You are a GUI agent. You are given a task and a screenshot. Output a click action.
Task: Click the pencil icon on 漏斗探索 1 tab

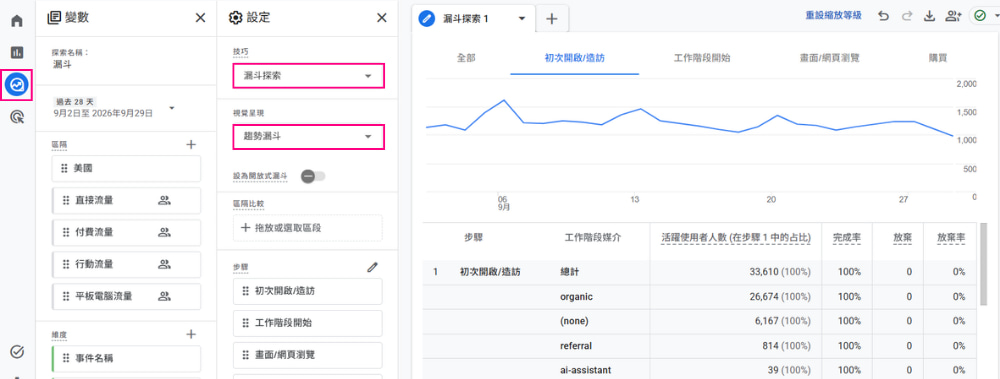click(426, 19)
